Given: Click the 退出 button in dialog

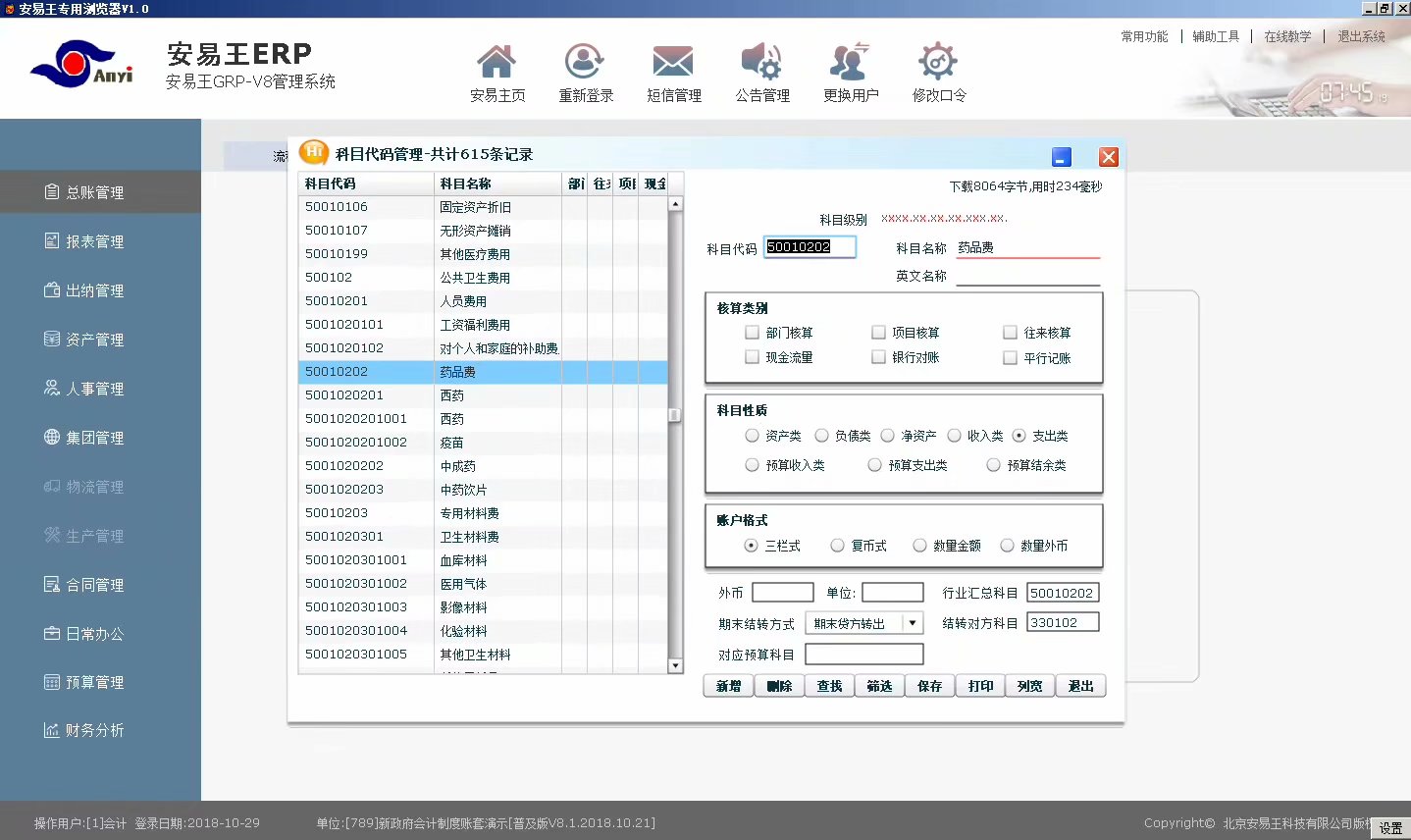Looking at the screenshot, I should point(1080,686).
